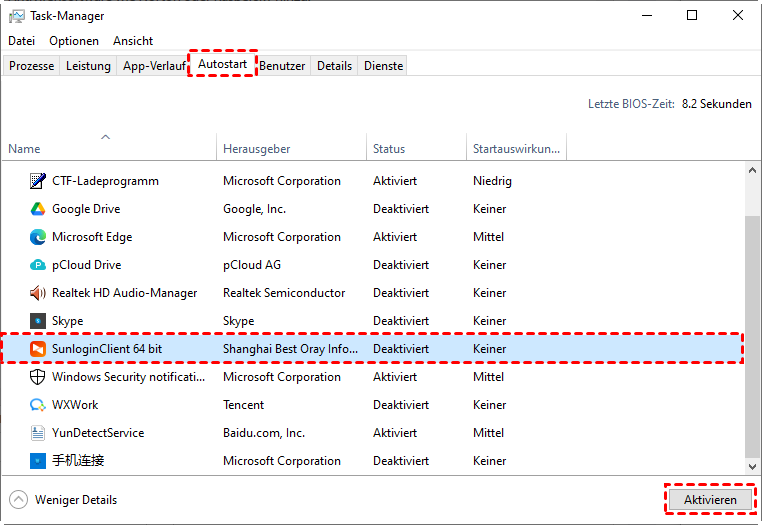Sort by Startauswirkungen column header
Viewport: 762px width, 525px height.
[516, 149]
